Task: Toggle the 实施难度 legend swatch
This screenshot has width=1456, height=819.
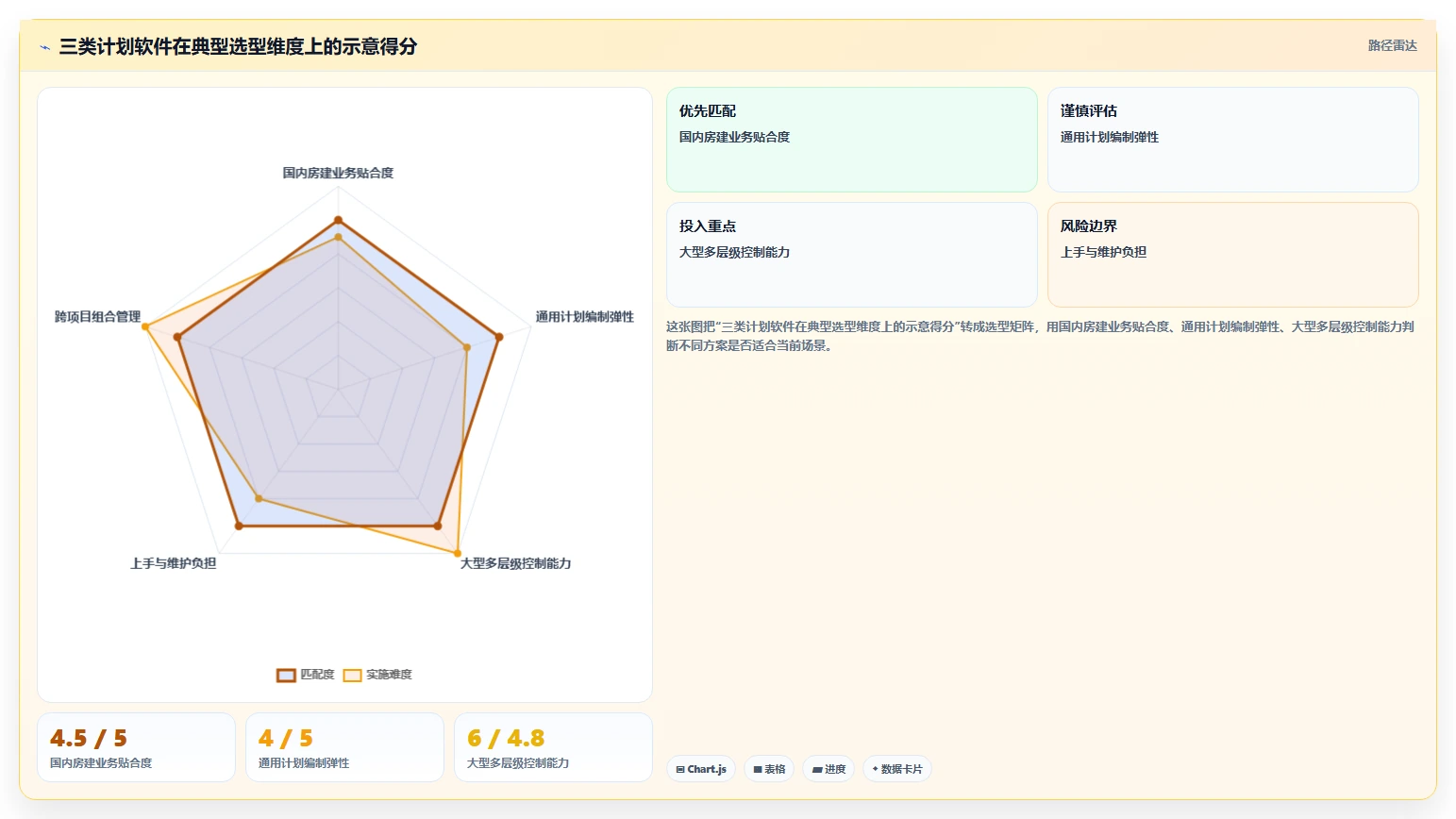Action: [x=352, y=675]
